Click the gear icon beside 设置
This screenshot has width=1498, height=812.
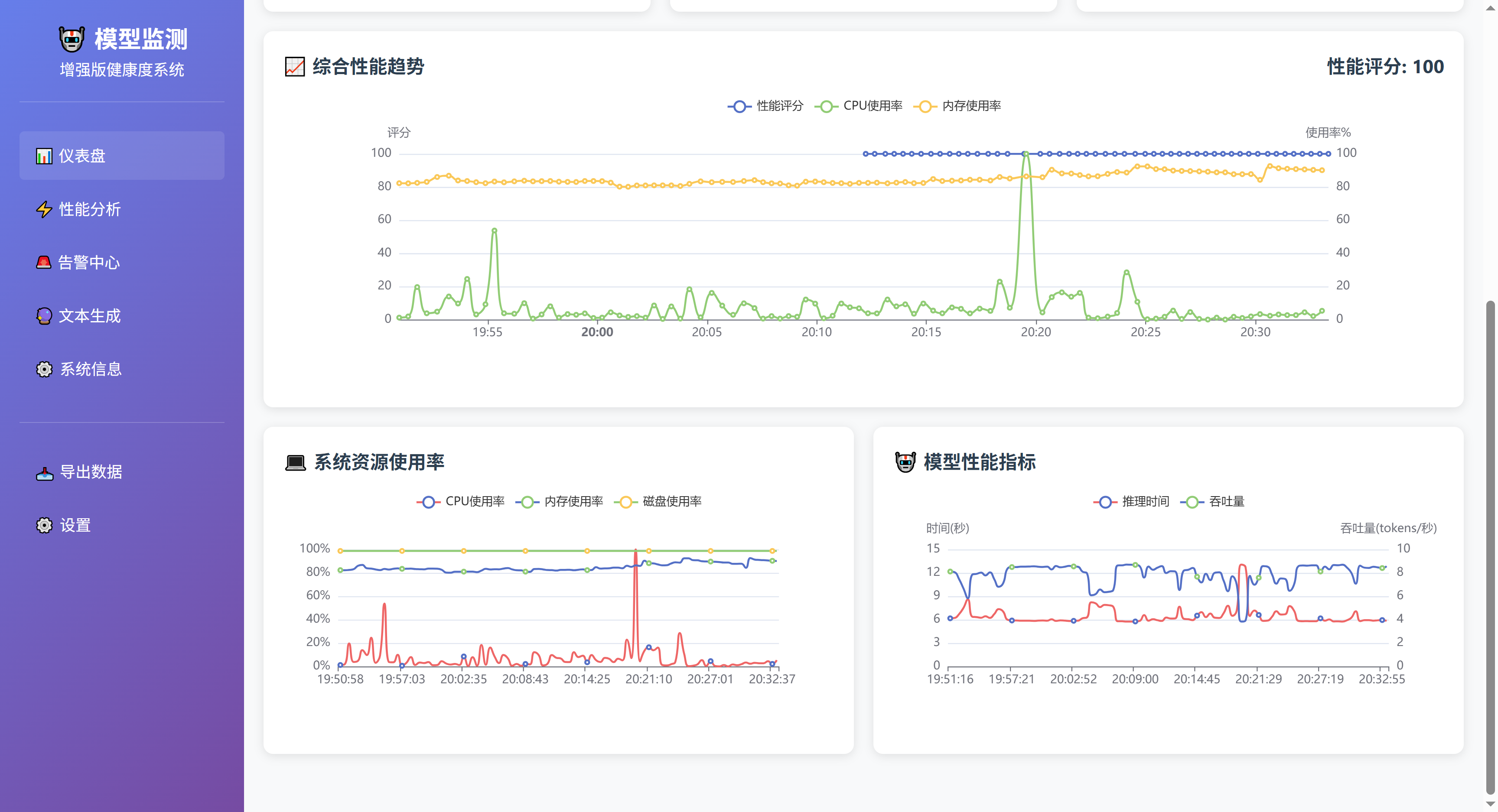44,526
